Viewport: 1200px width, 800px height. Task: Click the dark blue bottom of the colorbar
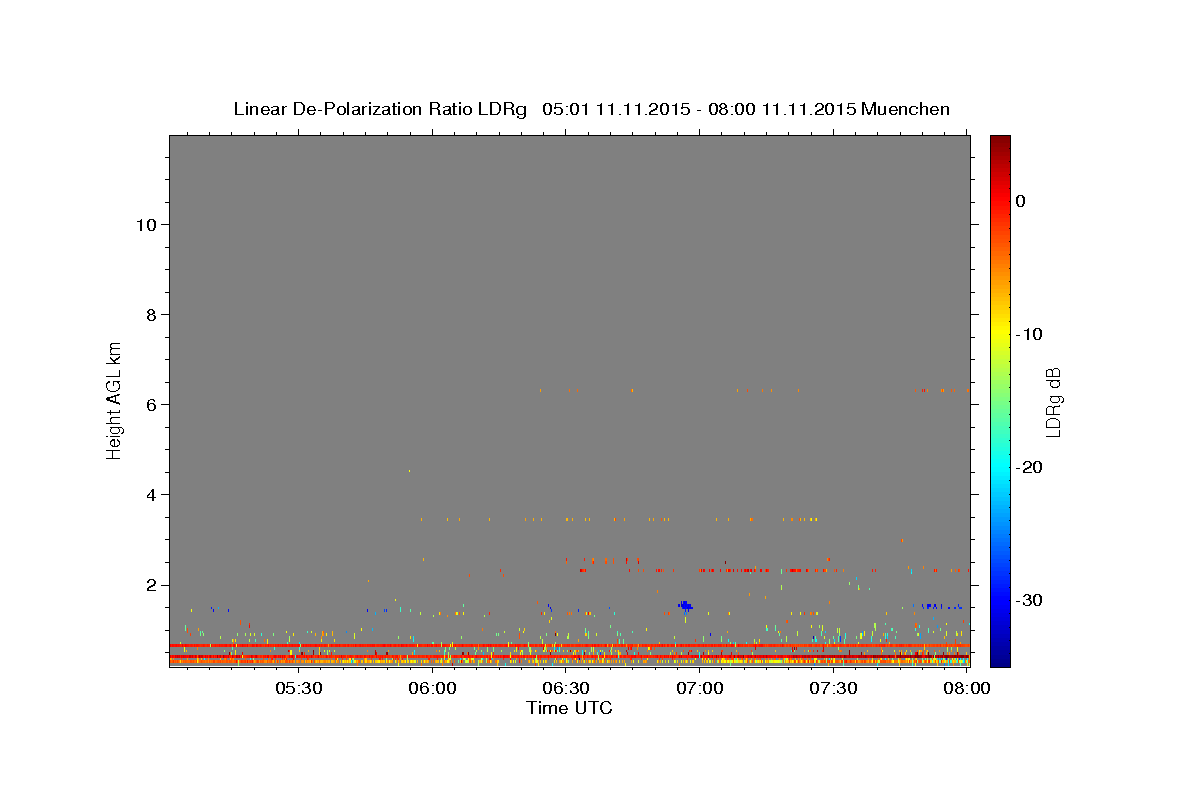coord(1000,655)
